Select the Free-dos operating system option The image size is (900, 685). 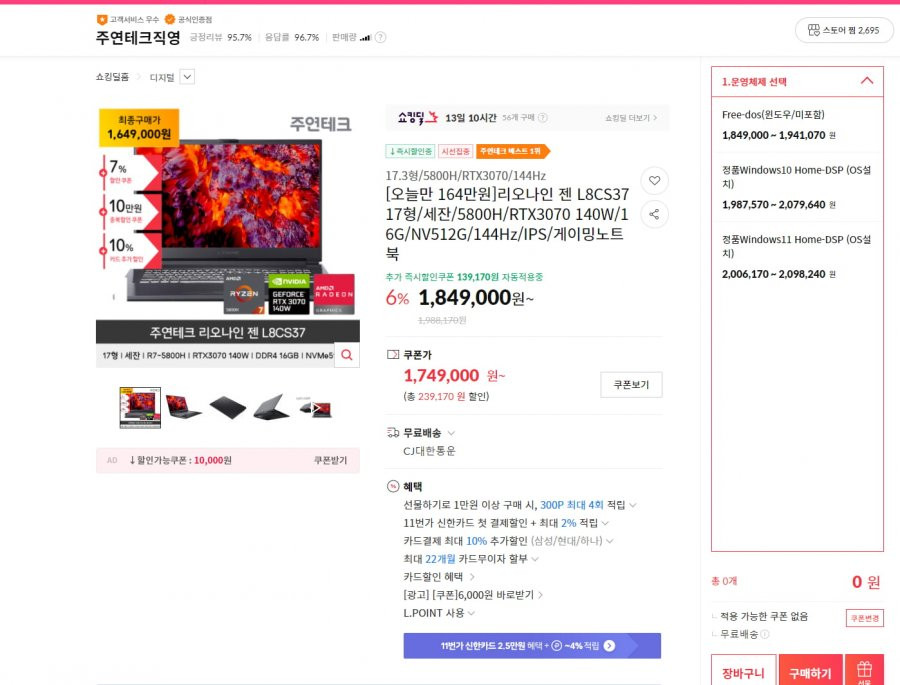tap(797, 125)
